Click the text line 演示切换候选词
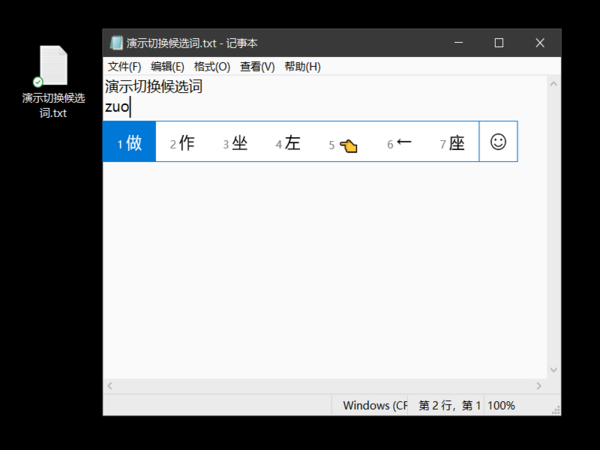Viewport: 600px width, 450px height. pos(153,86)
